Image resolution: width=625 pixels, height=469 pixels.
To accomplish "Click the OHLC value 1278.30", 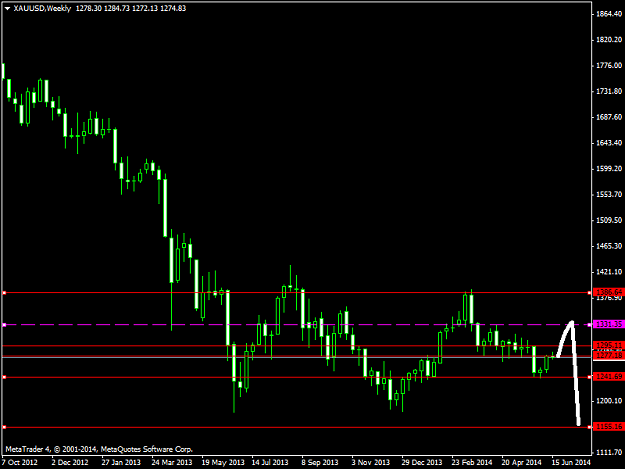I will click(x=88, y=8).
